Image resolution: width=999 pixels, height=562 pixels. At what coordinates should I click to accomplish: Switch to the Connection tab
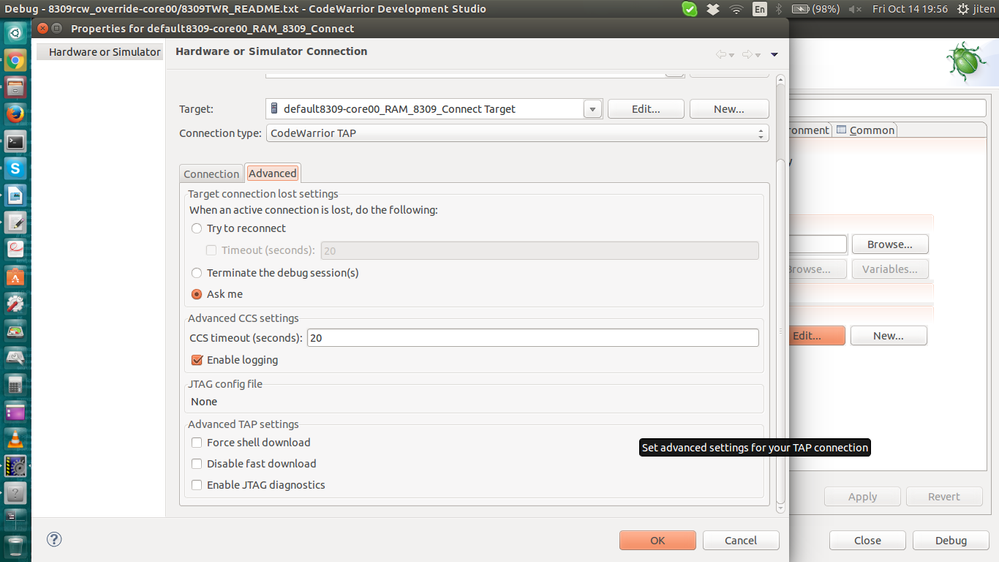pos(211,174)
